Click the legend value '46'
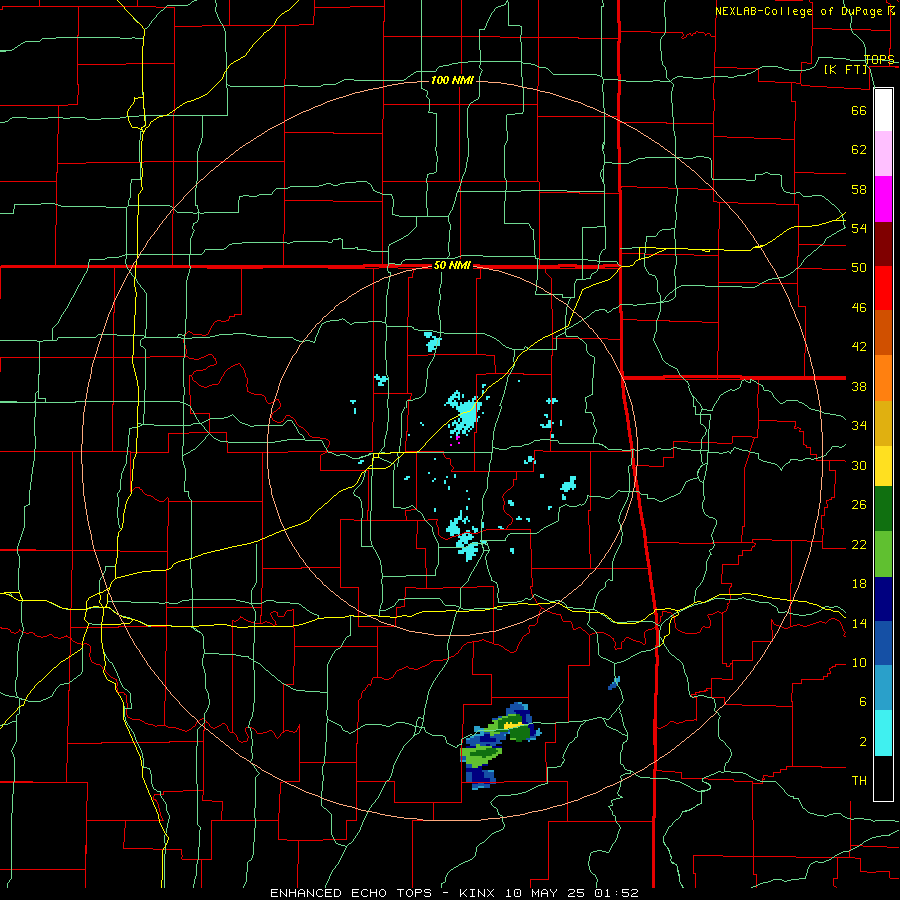 (859, 308)
